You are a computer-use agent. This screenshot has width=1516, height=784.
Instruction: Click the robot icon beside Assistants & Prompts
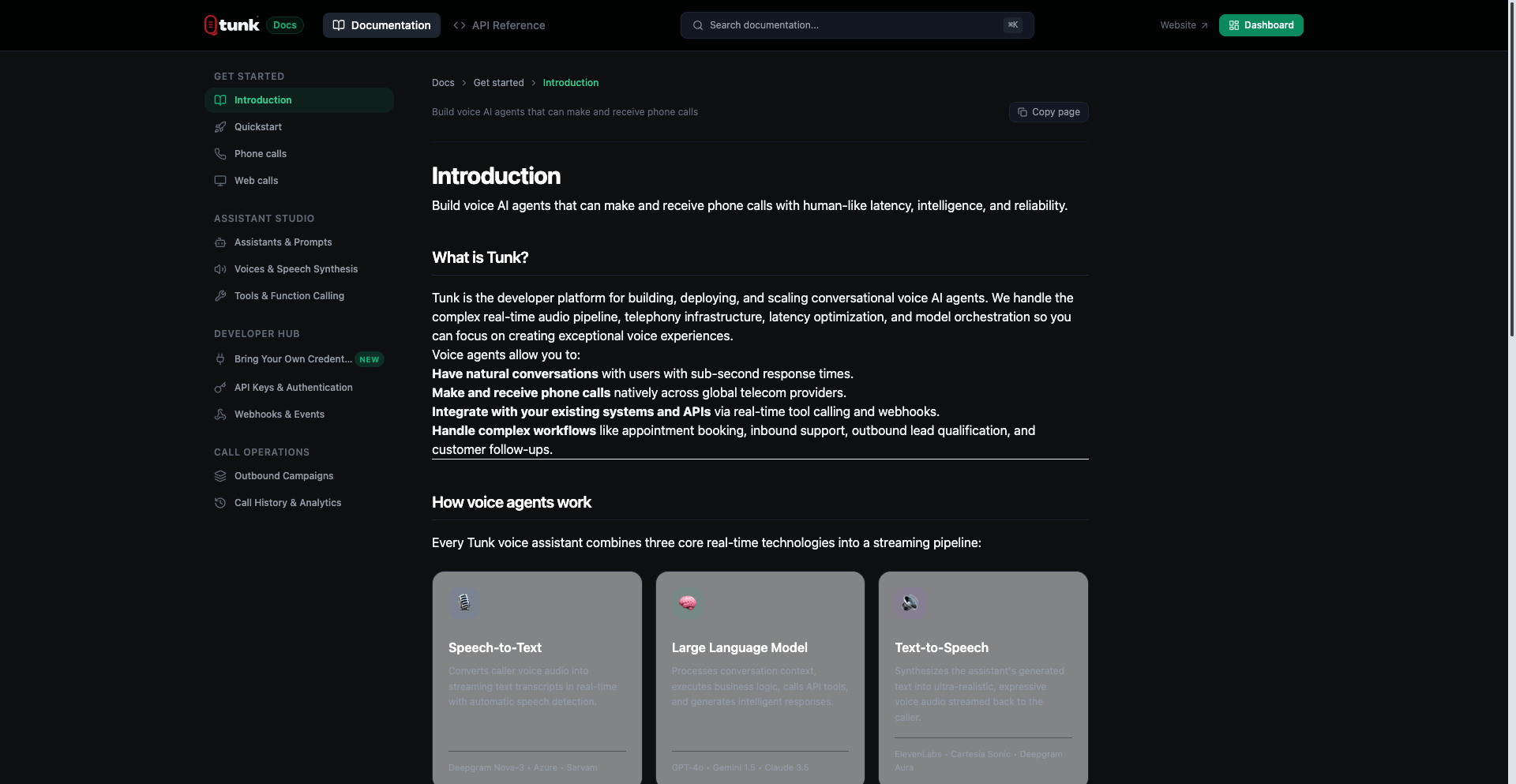tap(220, 242)
